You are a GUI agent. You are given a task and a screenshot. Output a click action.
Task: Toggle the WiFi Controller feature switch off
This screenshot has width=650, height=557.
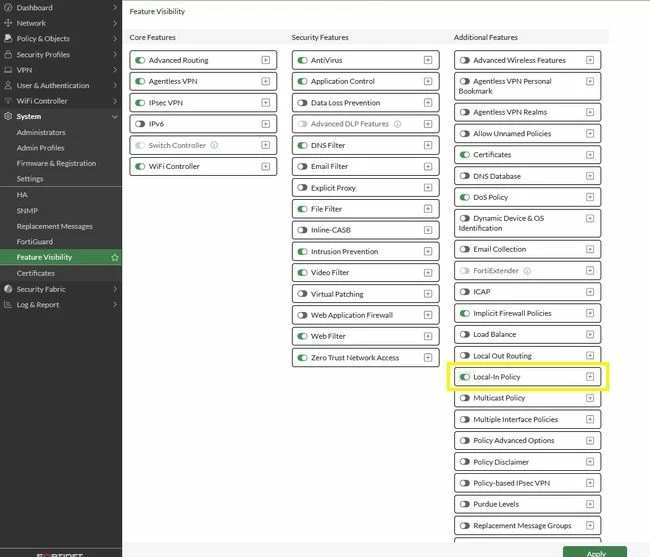[140, 166]
